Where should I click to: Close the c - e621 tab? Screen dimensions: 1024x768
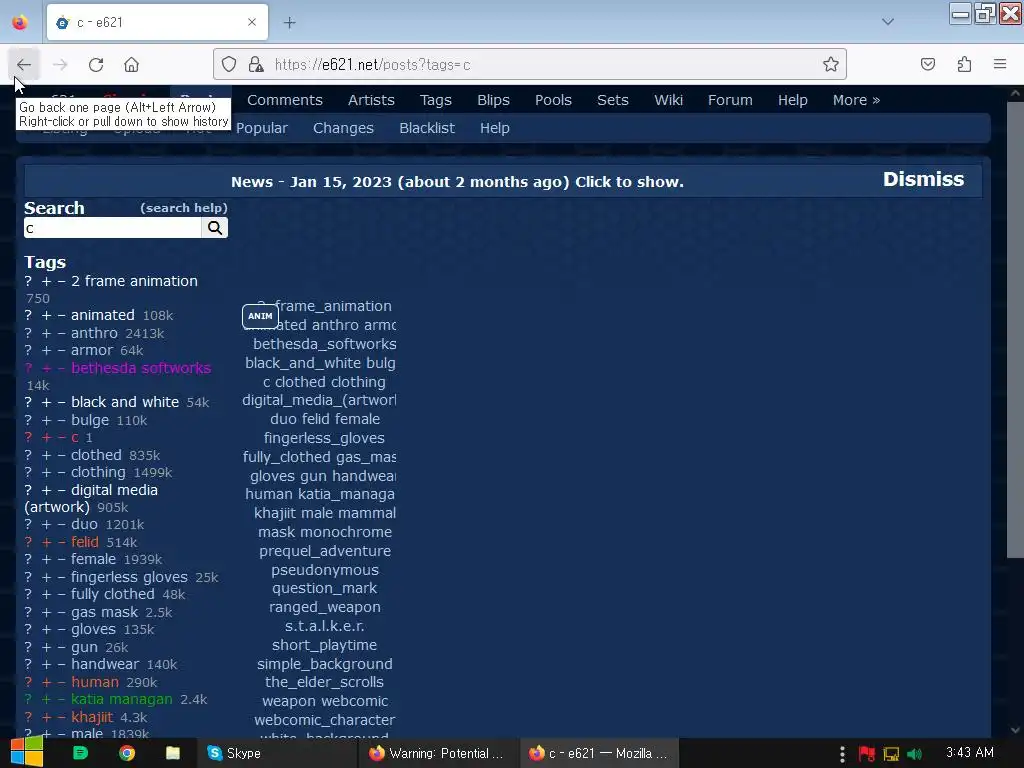coord(252,22)
